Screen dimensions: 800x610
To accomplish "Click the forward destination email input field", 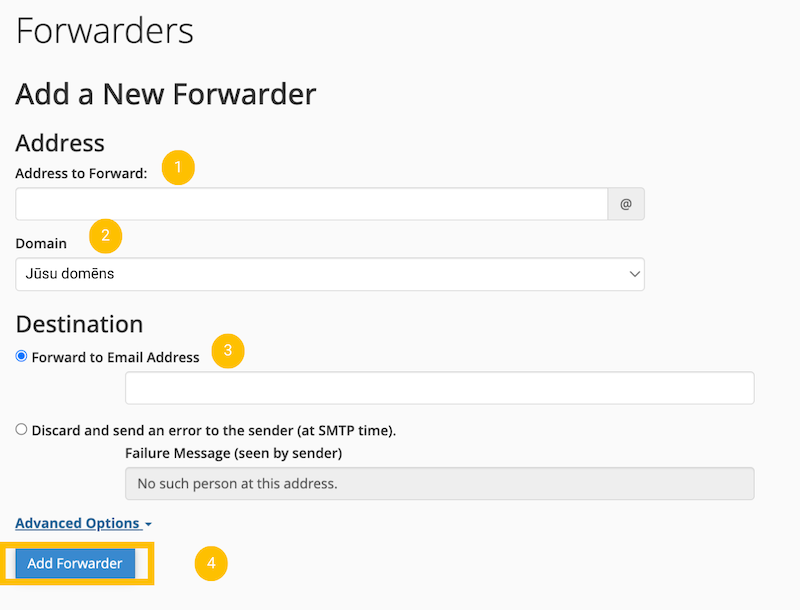I will [439, 388].
